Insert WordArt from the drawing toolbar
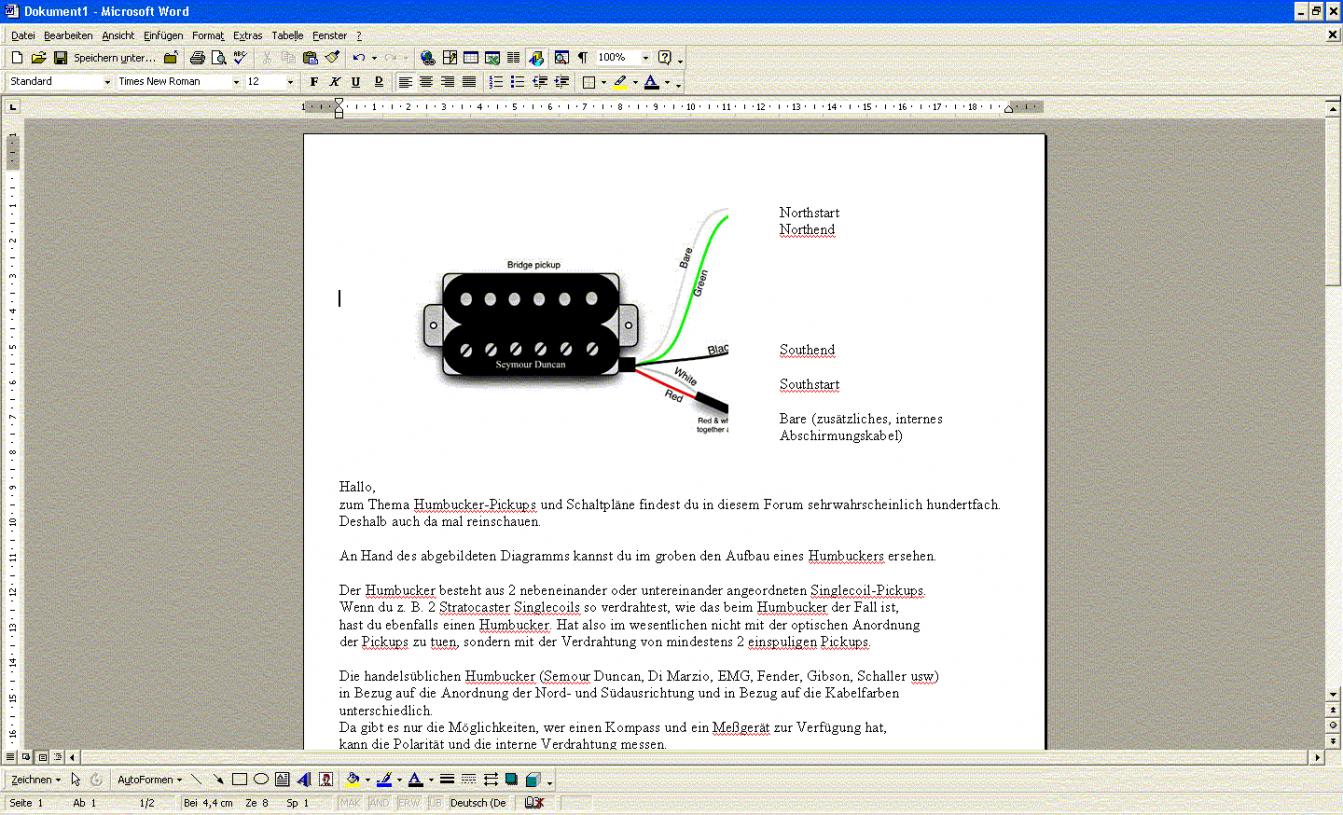The width and height of the screenshot is (1343, 815). tap(304, 779)
